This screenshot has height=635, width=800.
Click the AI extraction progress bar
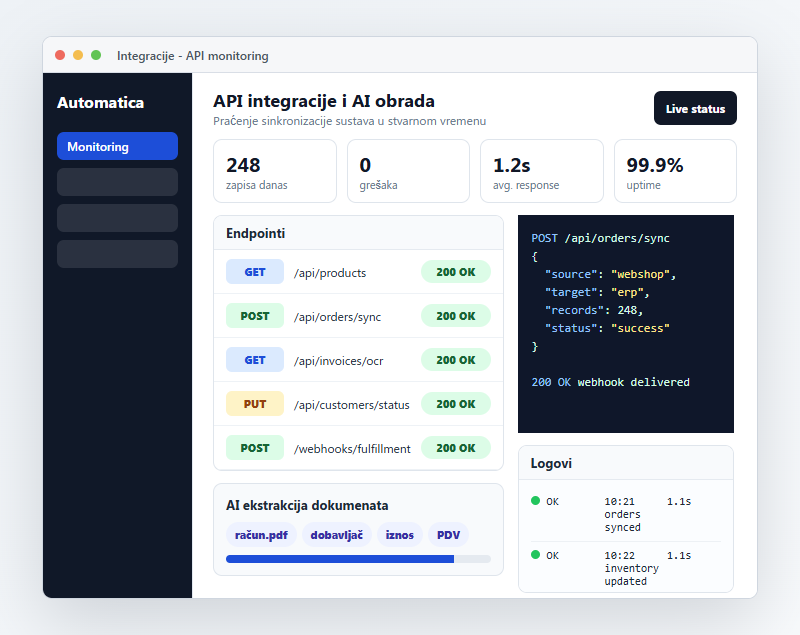tap(358, 559)
